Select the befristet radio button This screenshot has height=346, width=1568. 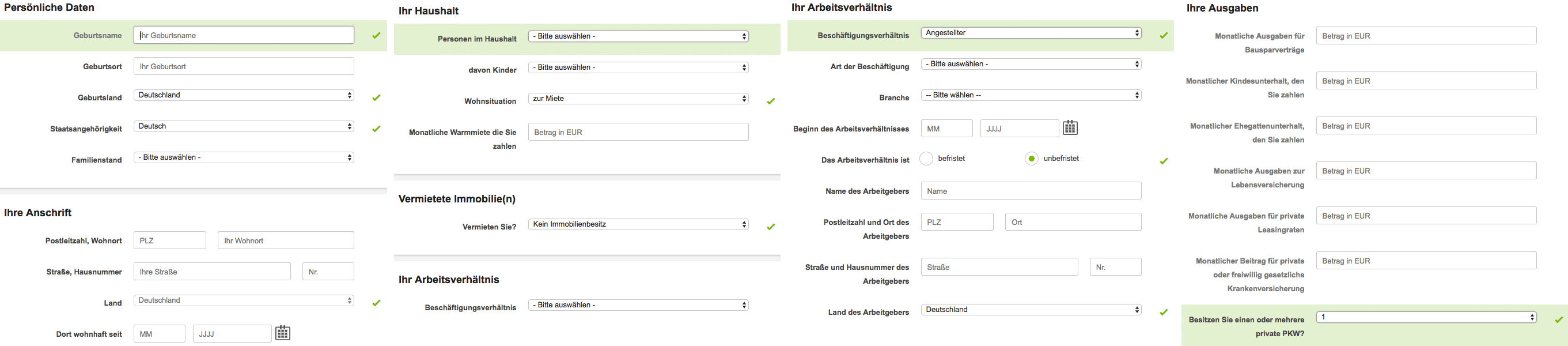(x=926, y=159)
